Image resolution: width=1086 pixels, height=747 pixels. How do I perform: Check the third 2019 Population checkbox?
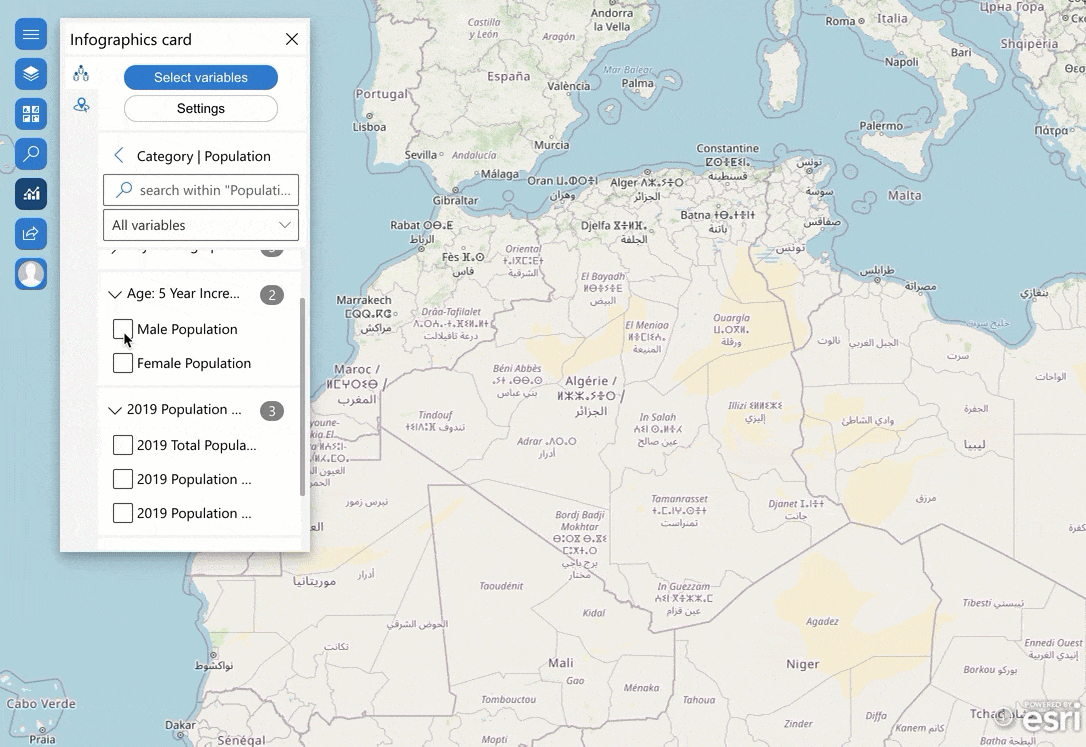click(x=123, y=513)
